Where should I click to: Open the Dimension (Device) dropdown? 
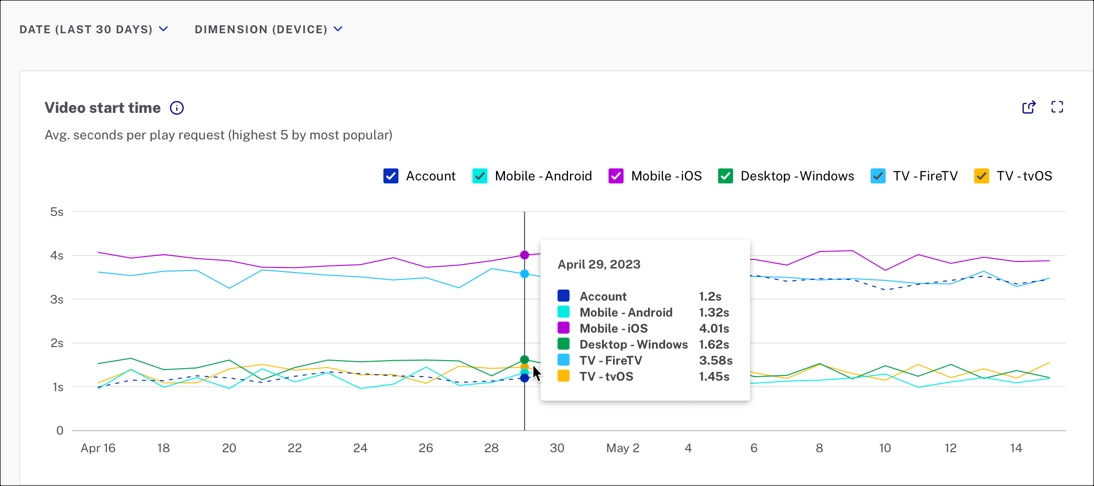(x=261, y=29)
